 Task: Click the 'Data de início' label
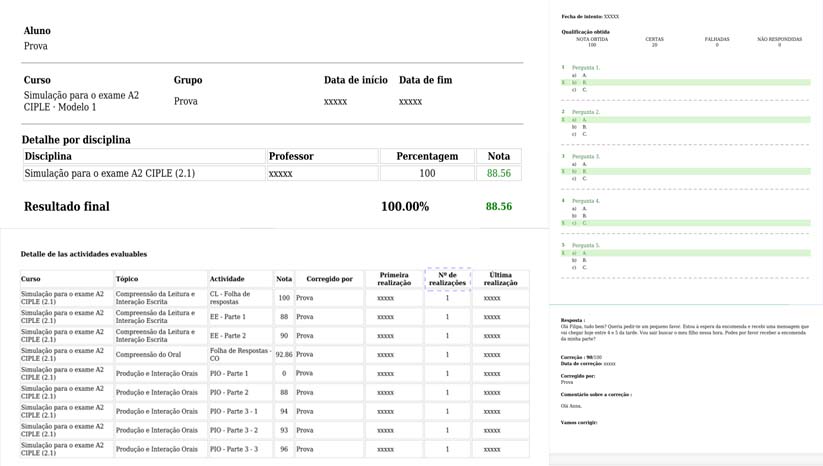pyautogui.click(x=356, y=80)
